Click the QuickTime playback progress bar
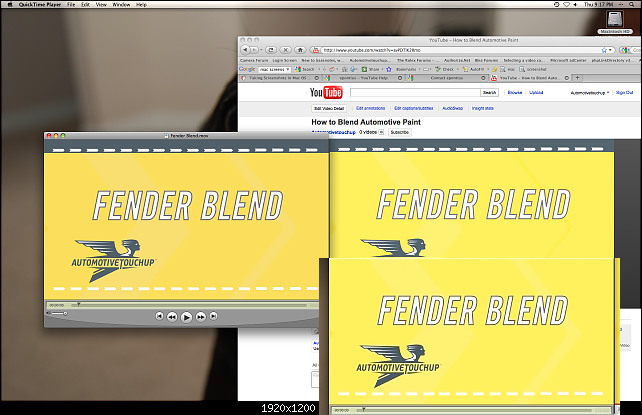 (189, 305)
